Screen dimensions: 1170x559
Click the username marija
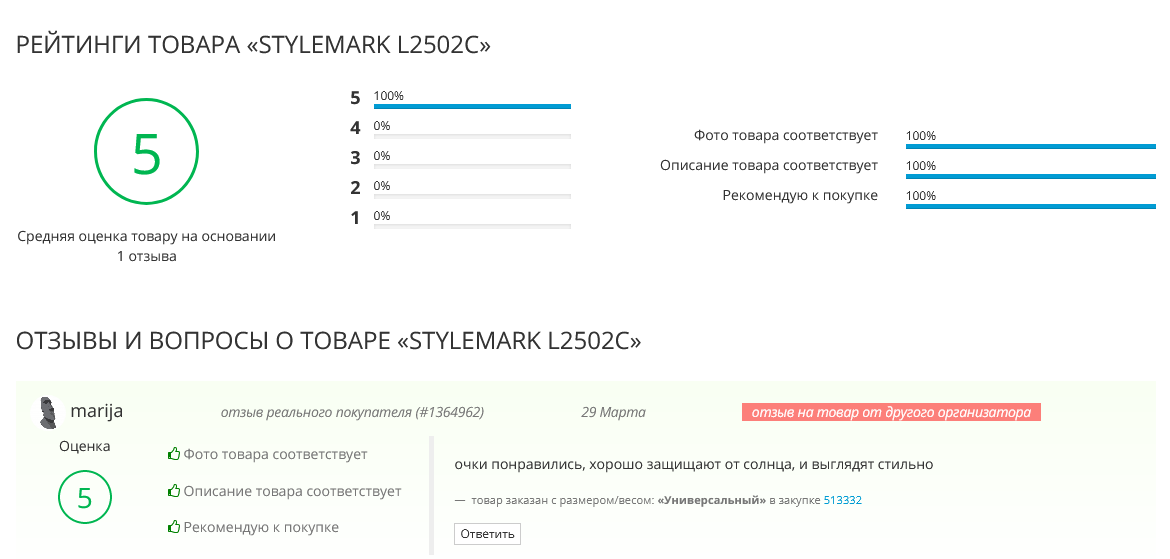96,411
